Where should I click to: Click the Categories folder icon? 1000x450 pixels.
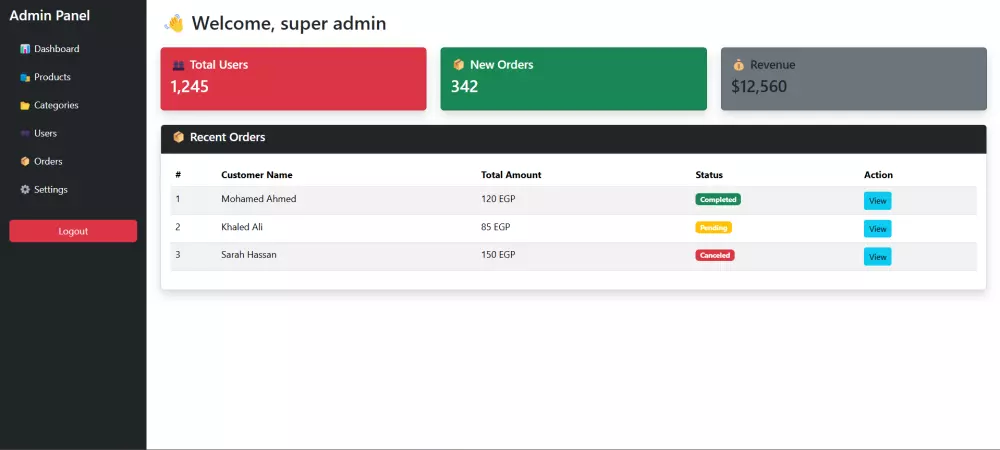click(25, 105)
